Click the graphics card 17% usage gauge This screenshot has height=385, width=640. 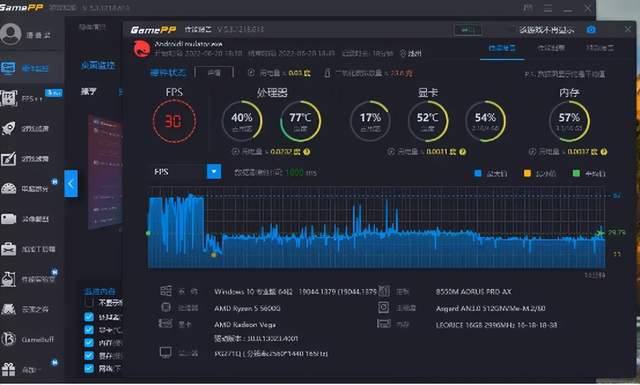coord(370,121)
